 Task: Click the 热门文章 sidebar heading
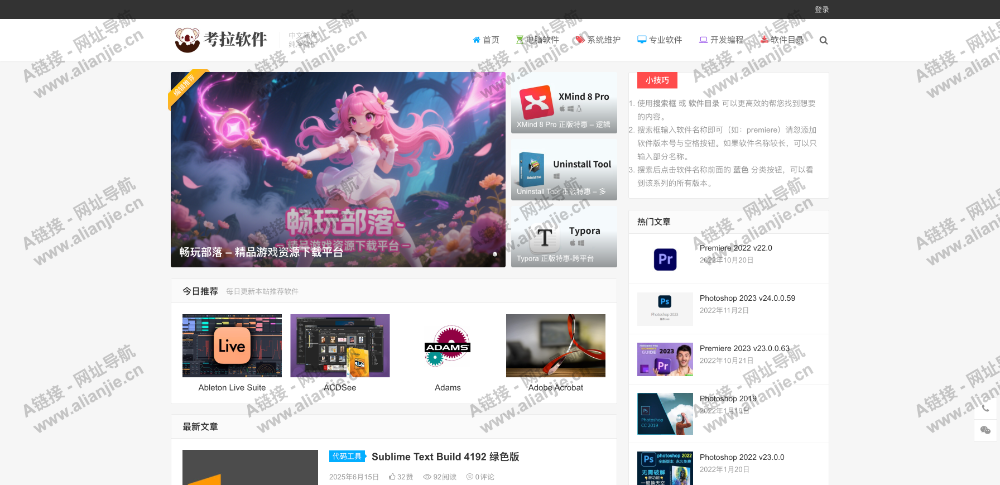(x=654, y=221)
